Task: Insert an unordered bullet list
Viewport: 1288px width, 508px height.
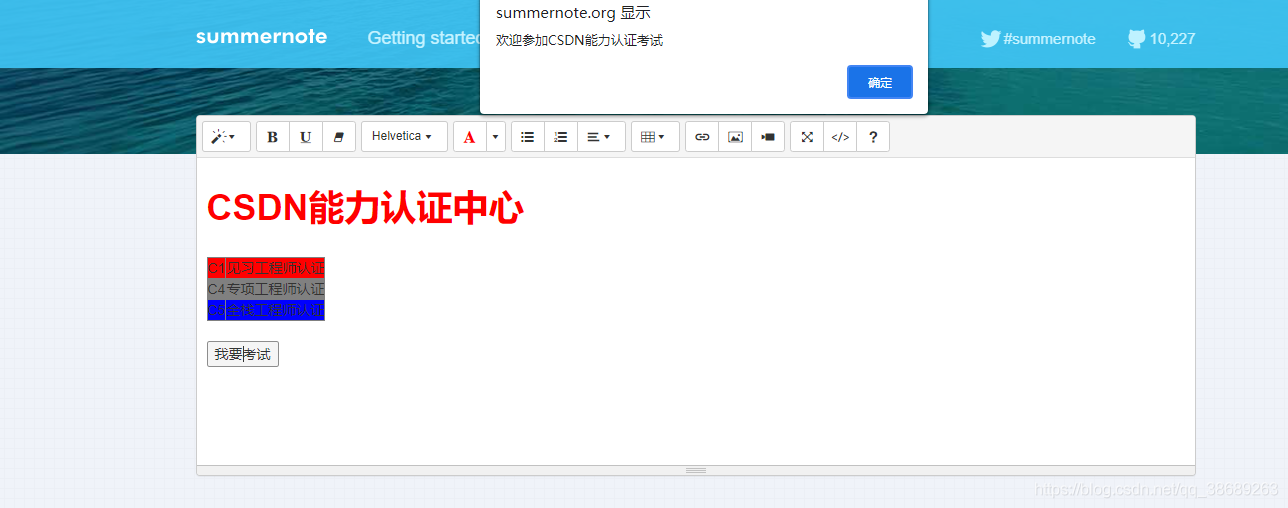Action: point(528,137)
